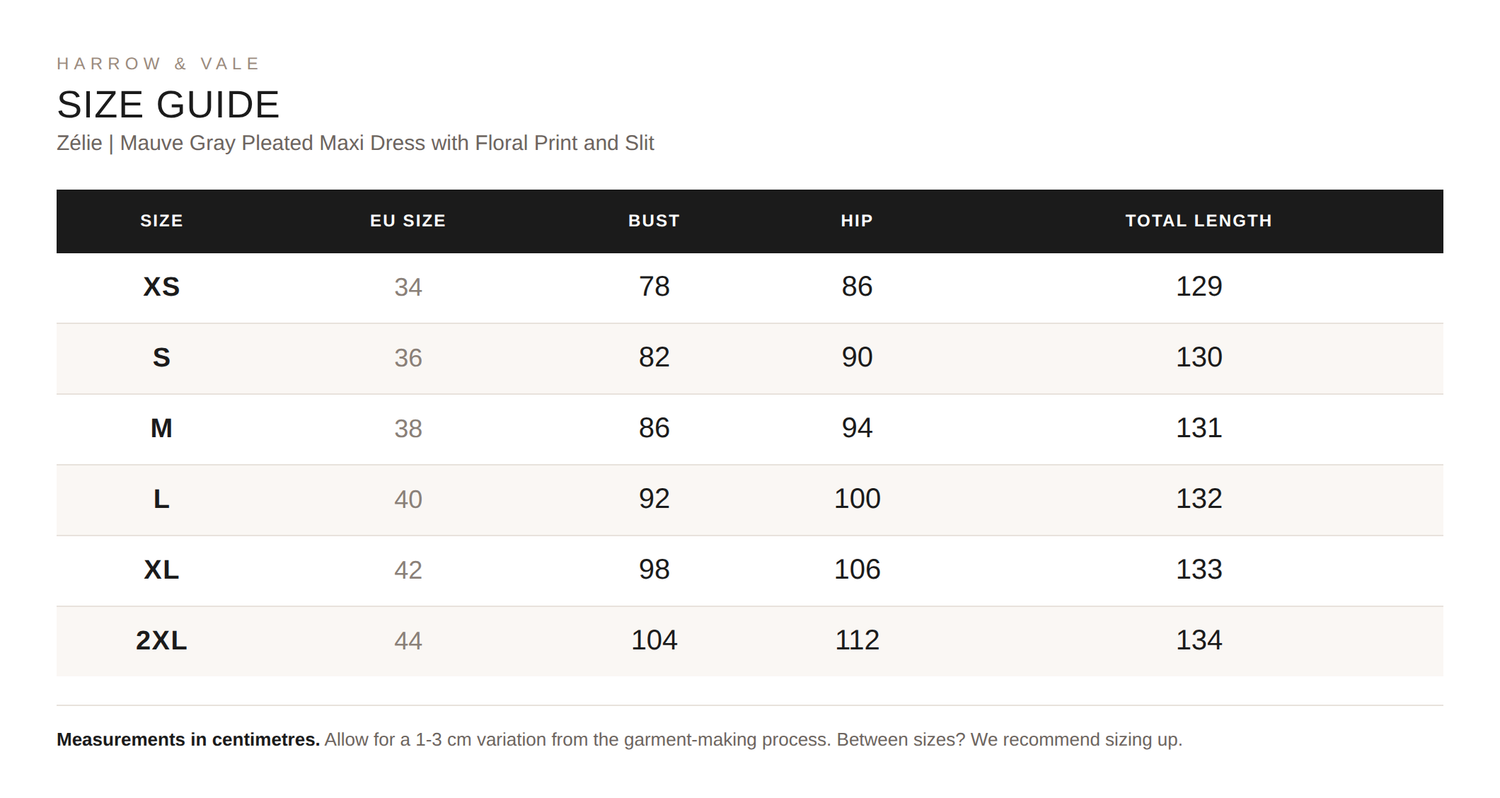Click EU size 40 in L row

[408, 499]
